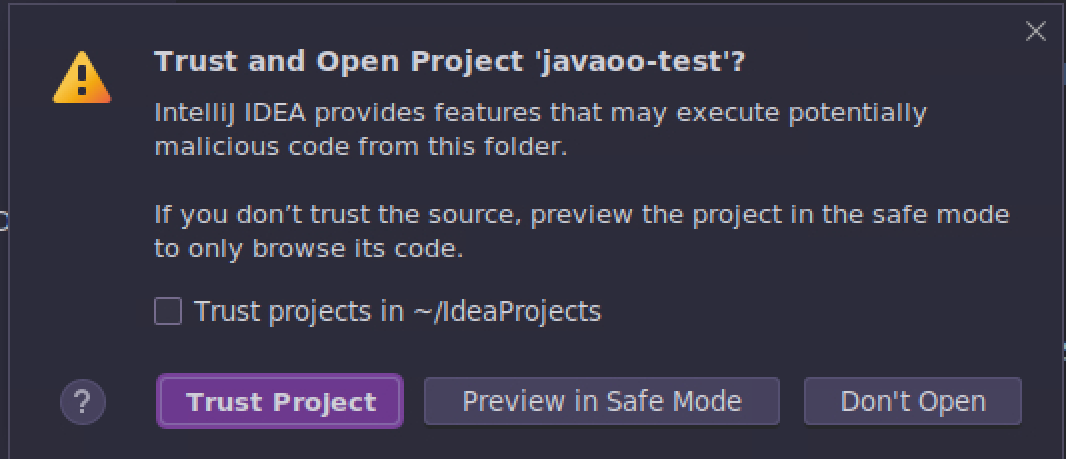Open help via the question mark icon
This screenshot has width=1066, height=459.
[83, 402]
